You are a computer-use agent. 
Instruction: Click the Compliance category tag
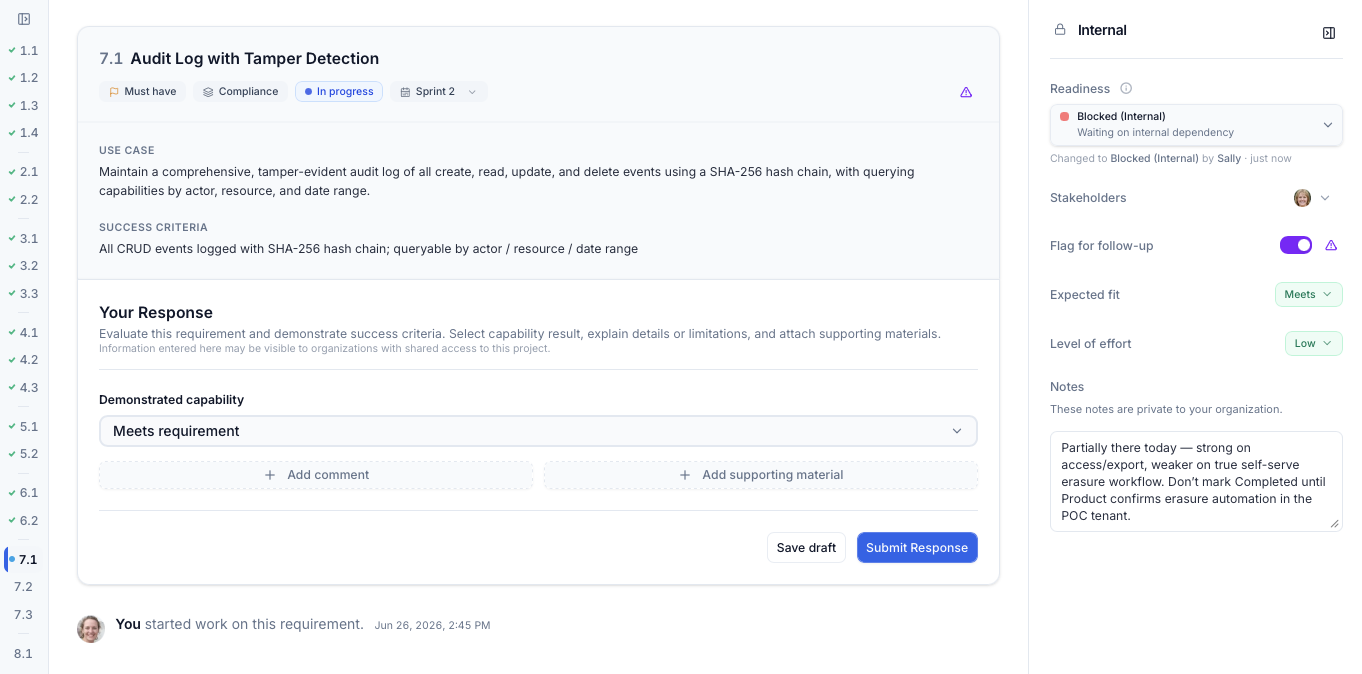click(x=240, y=91)
